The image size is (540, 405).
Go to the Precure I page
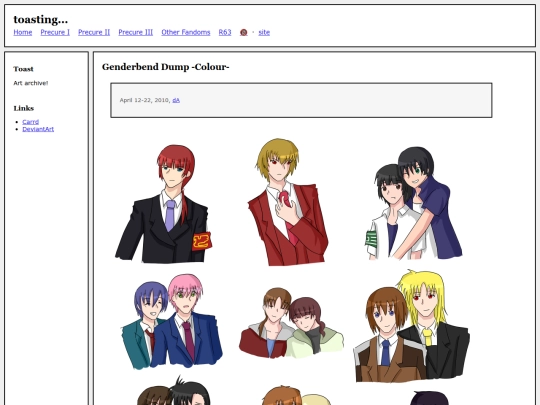pyautogui.click(x=55, y=32)
